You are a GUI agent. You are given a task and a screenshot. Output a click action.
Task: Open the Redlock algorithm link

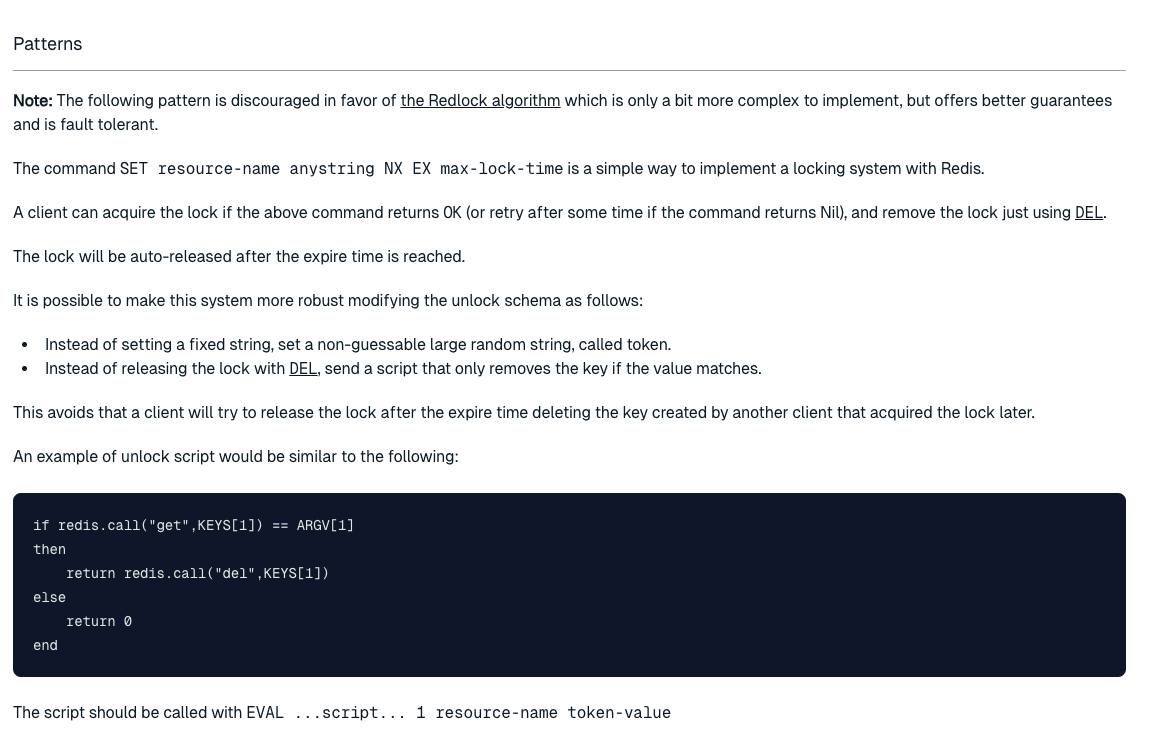[x=480, y=101]
